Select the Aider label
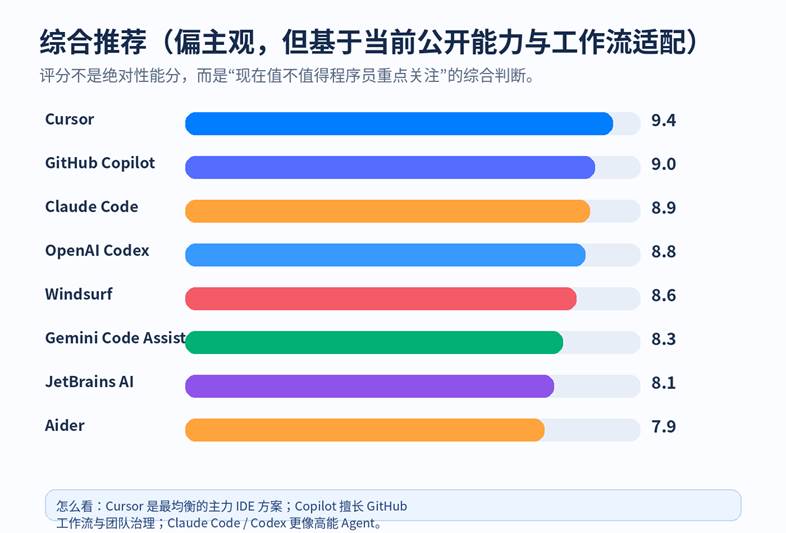 click(x=65, y=426)
